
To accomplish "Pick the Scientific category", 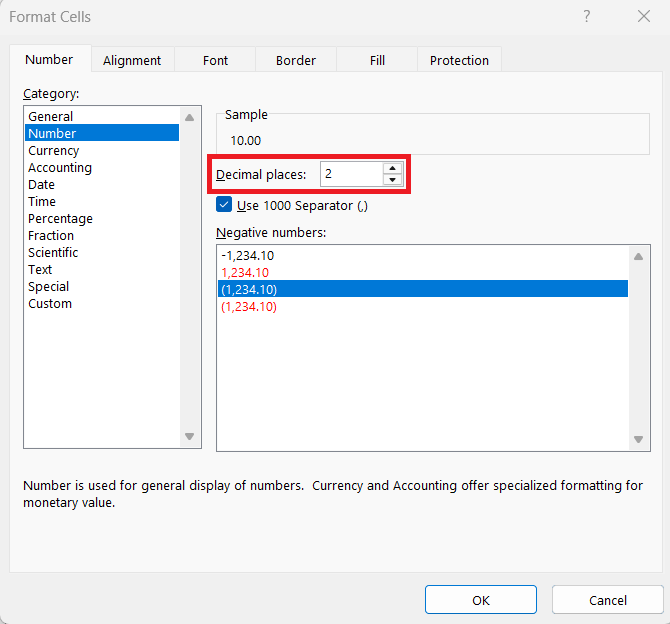I will (x=102, y=253).
